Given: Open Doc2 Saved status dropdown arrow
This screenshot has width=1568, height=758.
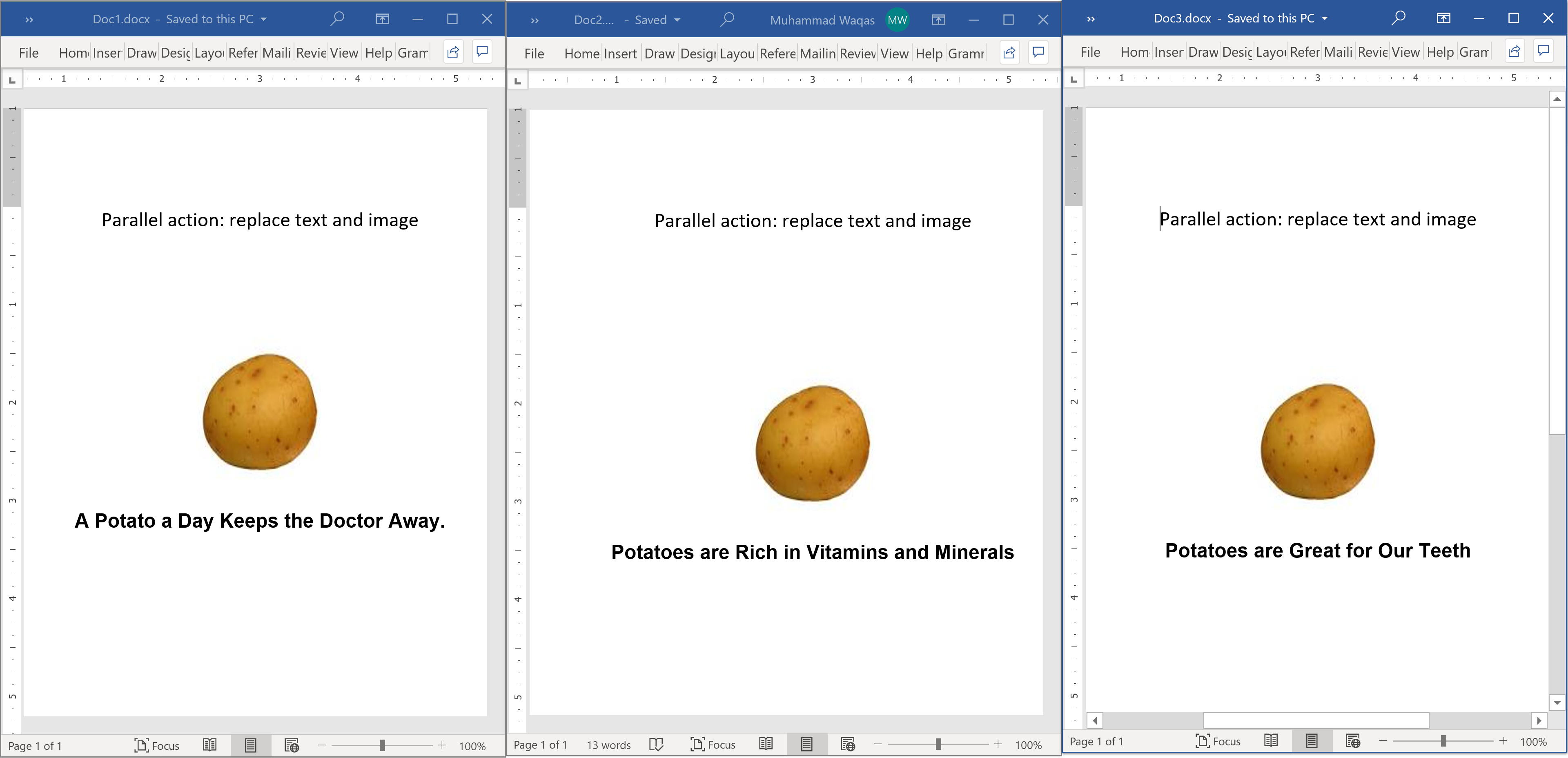Looking at the screenshot, I should (x=677, y=20).
